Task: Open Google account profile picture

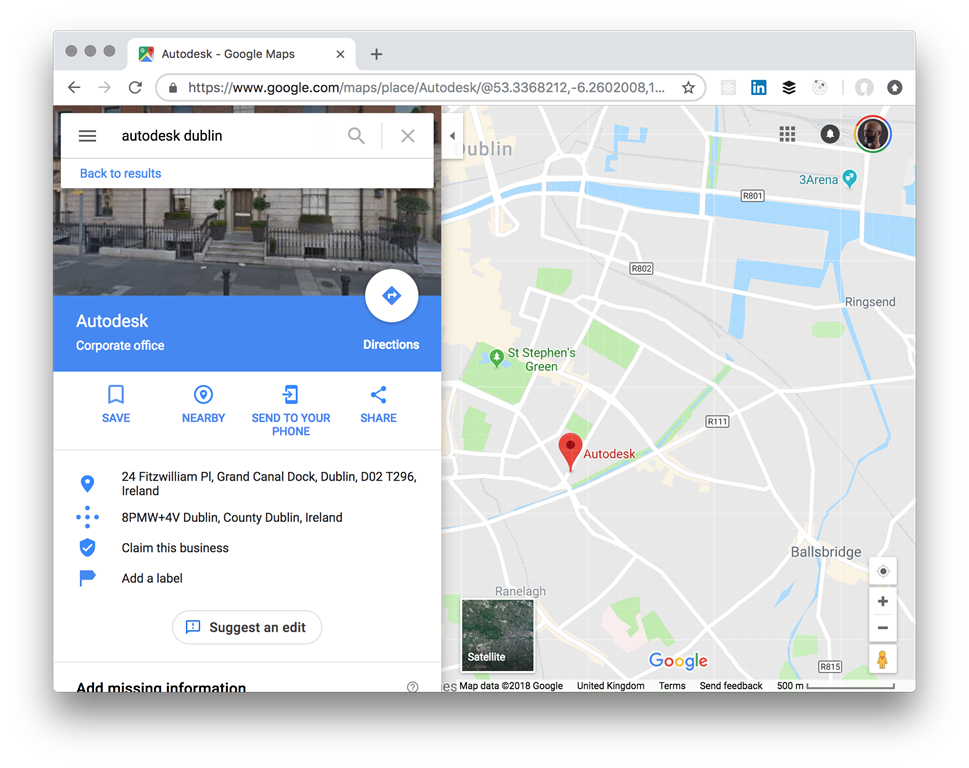Action: click(x=873, y=134)
